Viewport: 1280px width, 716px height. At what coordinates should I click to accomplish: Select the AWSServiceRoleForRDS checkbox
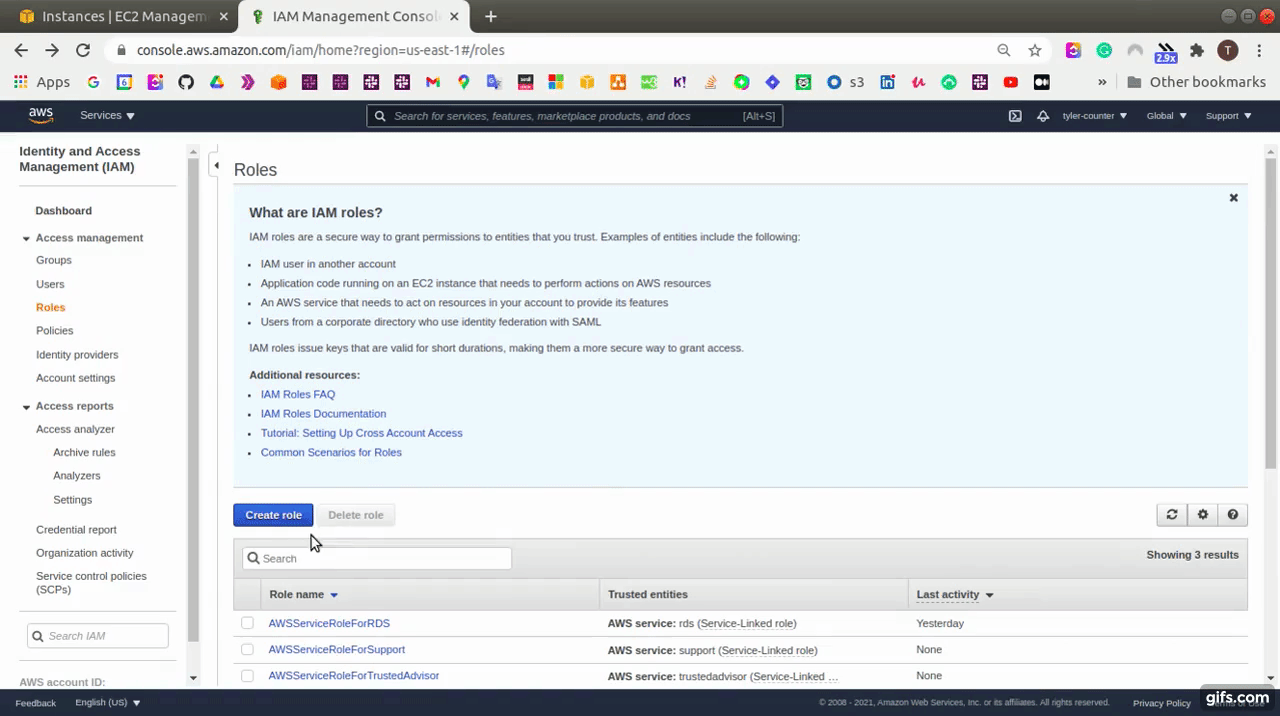[x=247, y=623]
